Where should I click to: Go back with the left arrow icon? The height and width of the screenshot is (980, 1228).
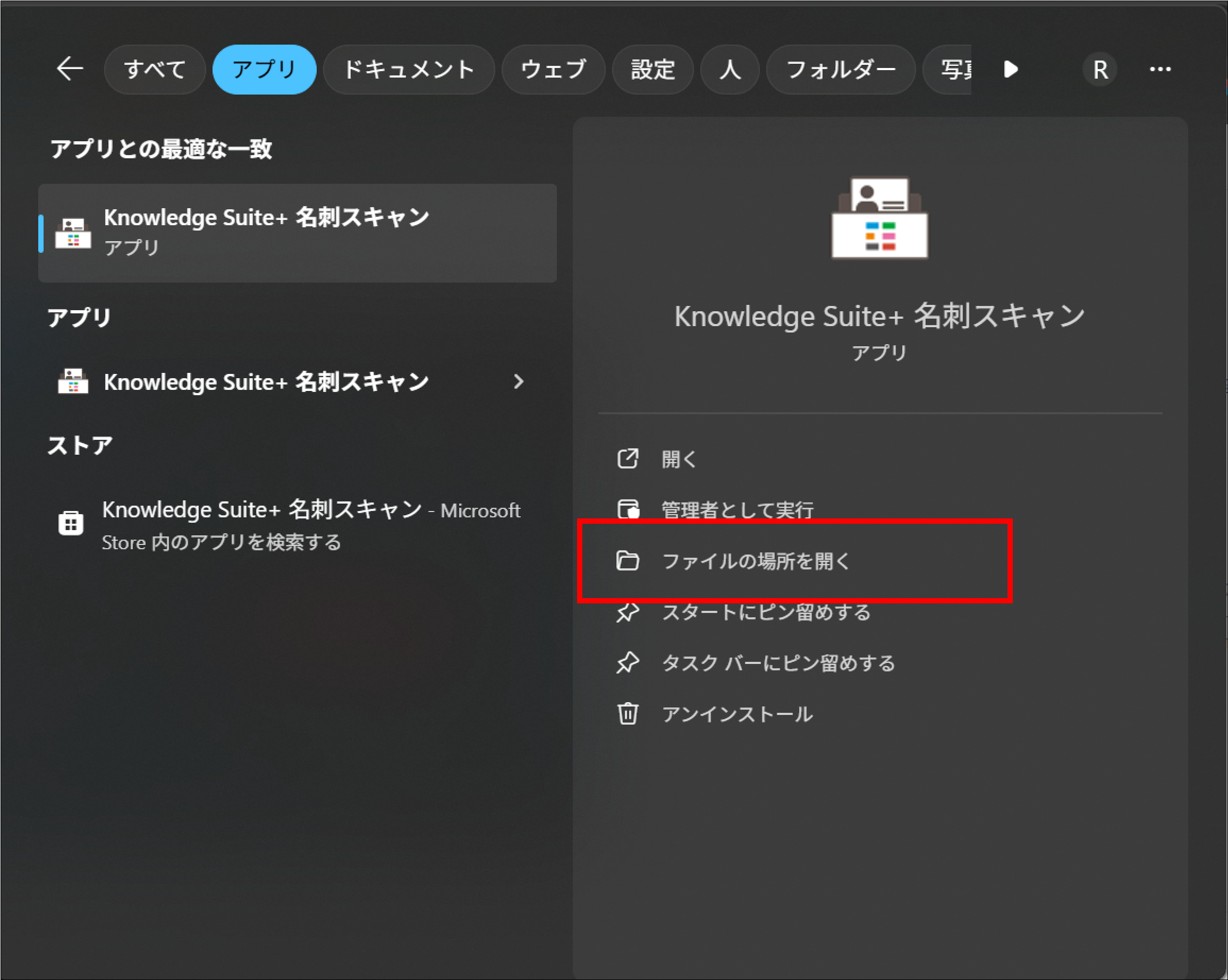70,70
